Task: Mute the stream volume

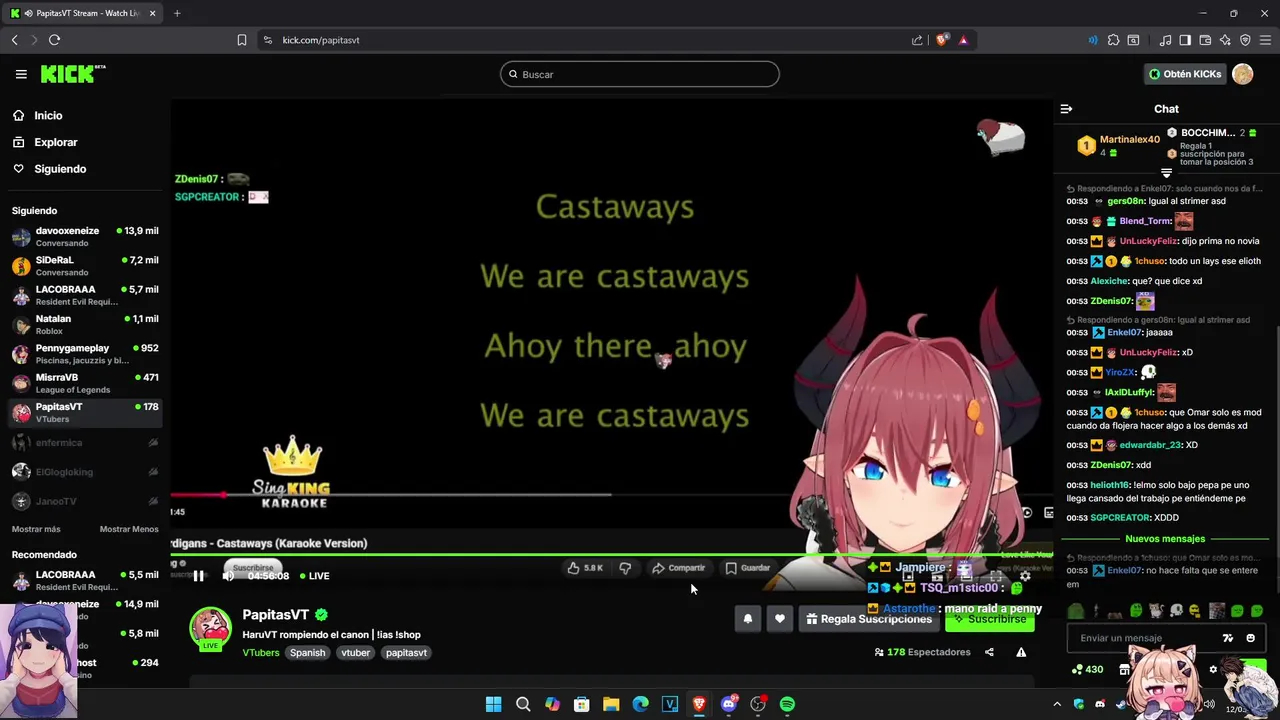Action: pyautogui.click(x=228, y=576)
